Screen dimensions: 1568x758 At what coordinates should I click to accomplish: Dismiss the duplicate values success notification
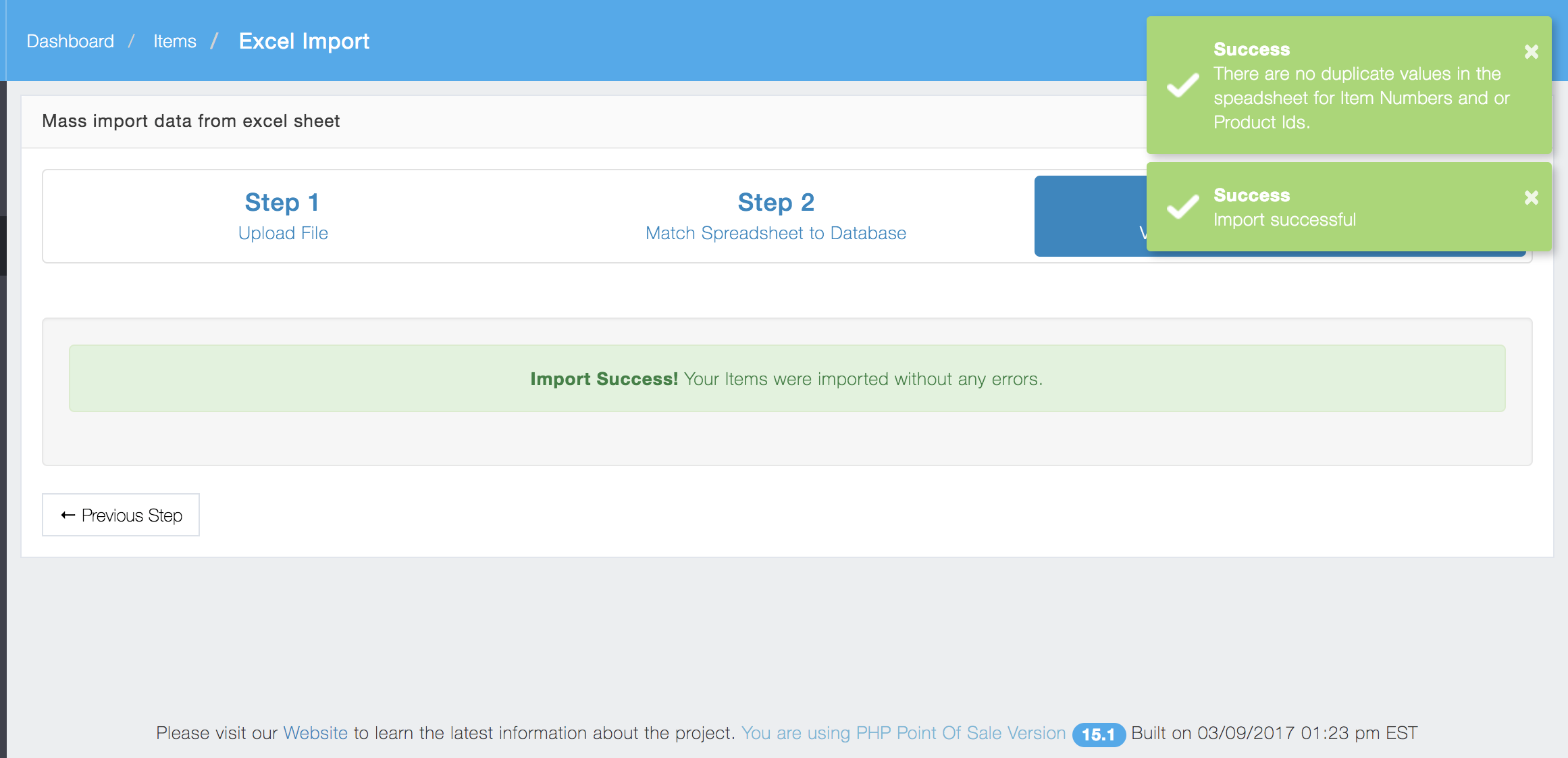1531,52
